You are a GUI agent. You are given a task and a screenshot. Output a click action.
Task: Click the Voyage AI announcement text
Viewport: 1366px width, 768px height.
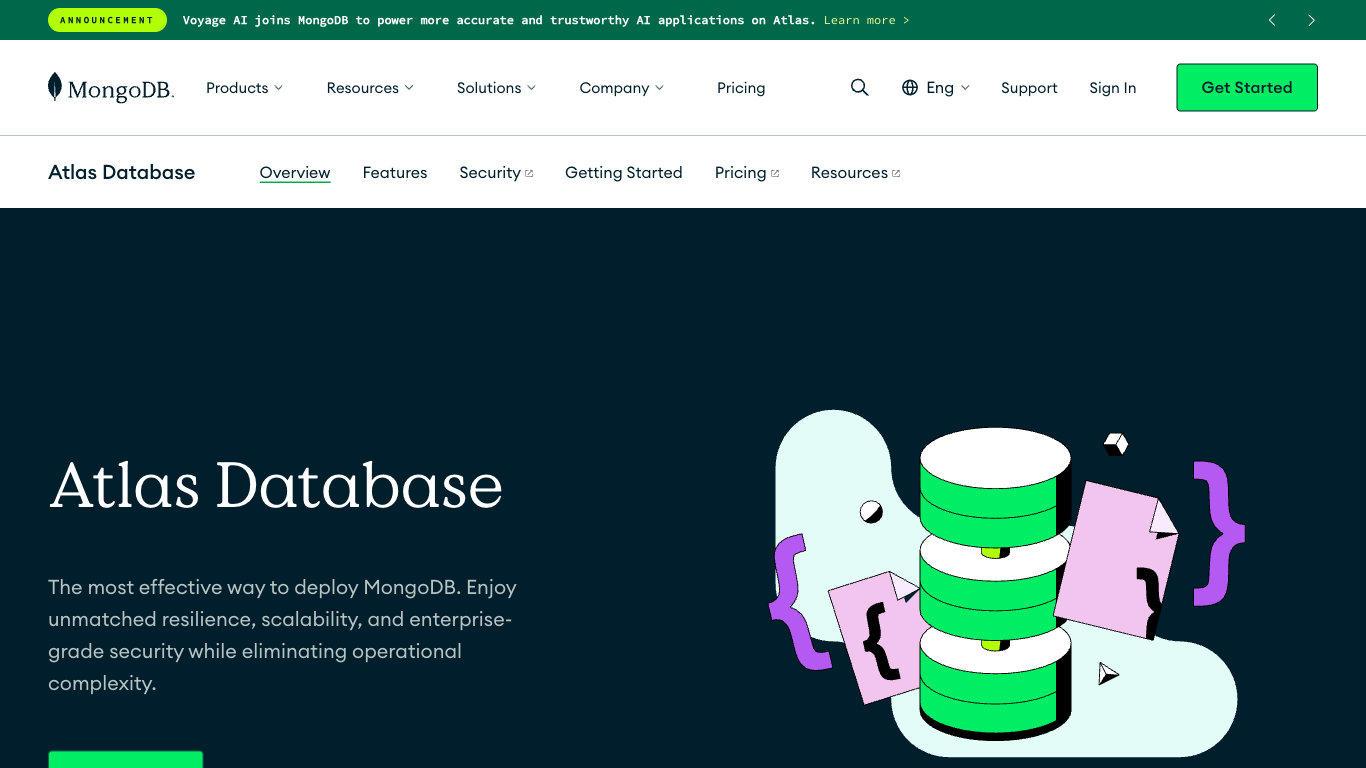click(499, 20)
